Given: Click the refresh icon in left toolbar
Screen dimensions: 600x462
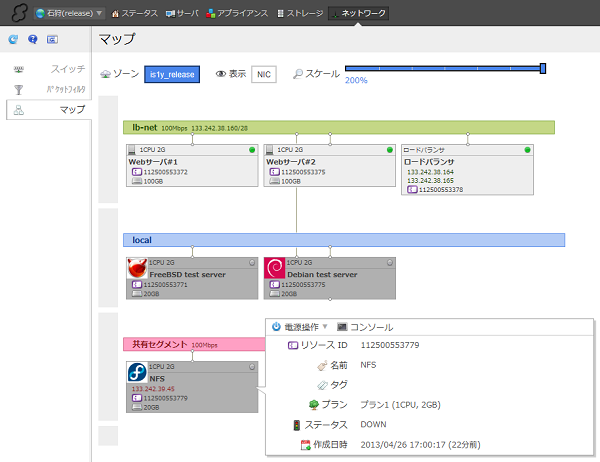Looking at the screenshot, I should (13, 40).
